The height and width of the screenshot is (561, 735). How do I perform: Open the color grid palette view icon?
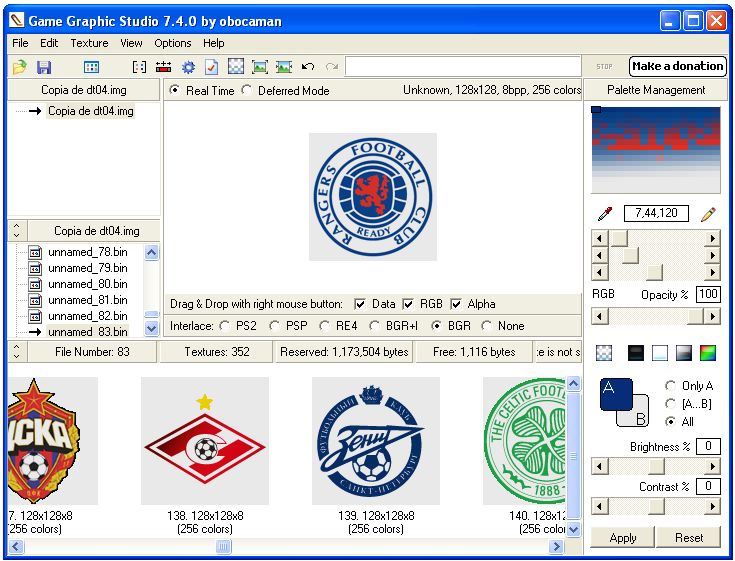pos(91,67)
